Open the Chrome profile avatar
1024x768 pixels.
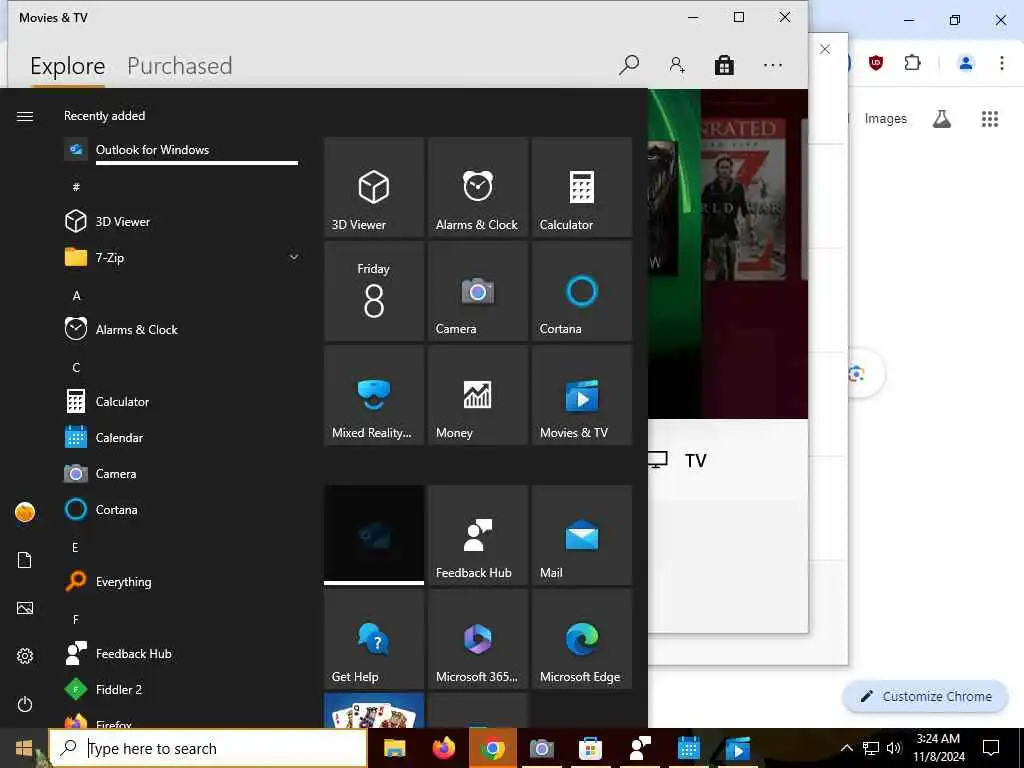pos(965,63)
